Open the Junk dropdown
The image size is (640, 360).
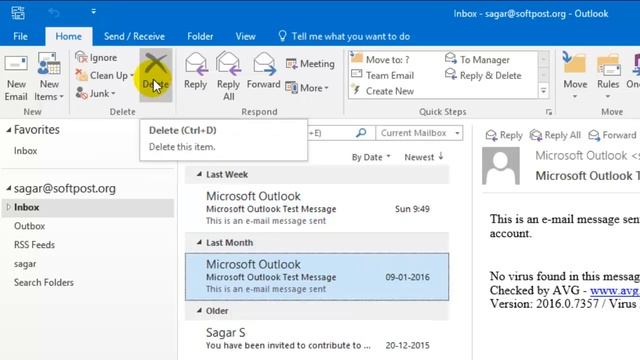coord(96,93)
